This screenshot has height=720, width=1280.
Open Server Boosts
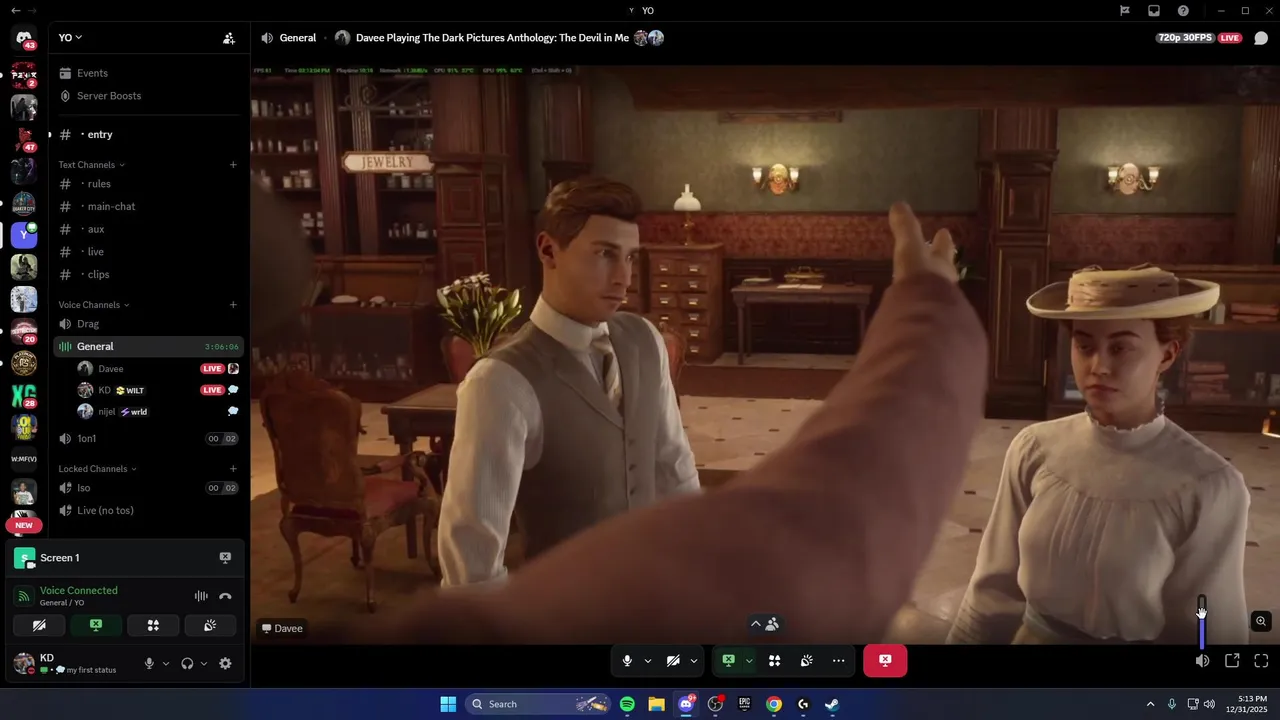click(148, 96)
